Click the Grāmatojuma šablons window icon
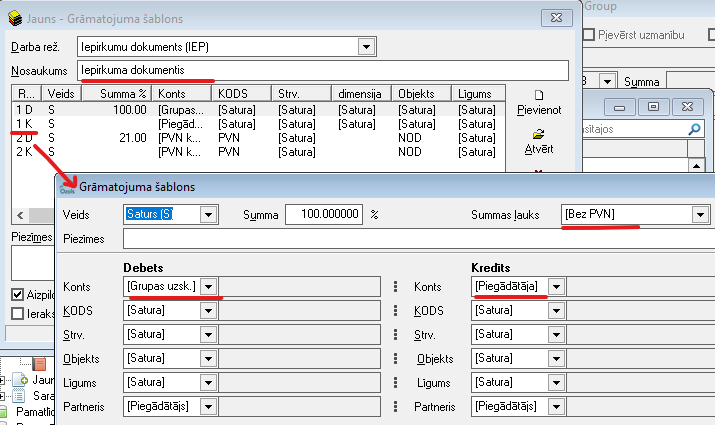Screen dimensions: 715x425 pos(67,187)
